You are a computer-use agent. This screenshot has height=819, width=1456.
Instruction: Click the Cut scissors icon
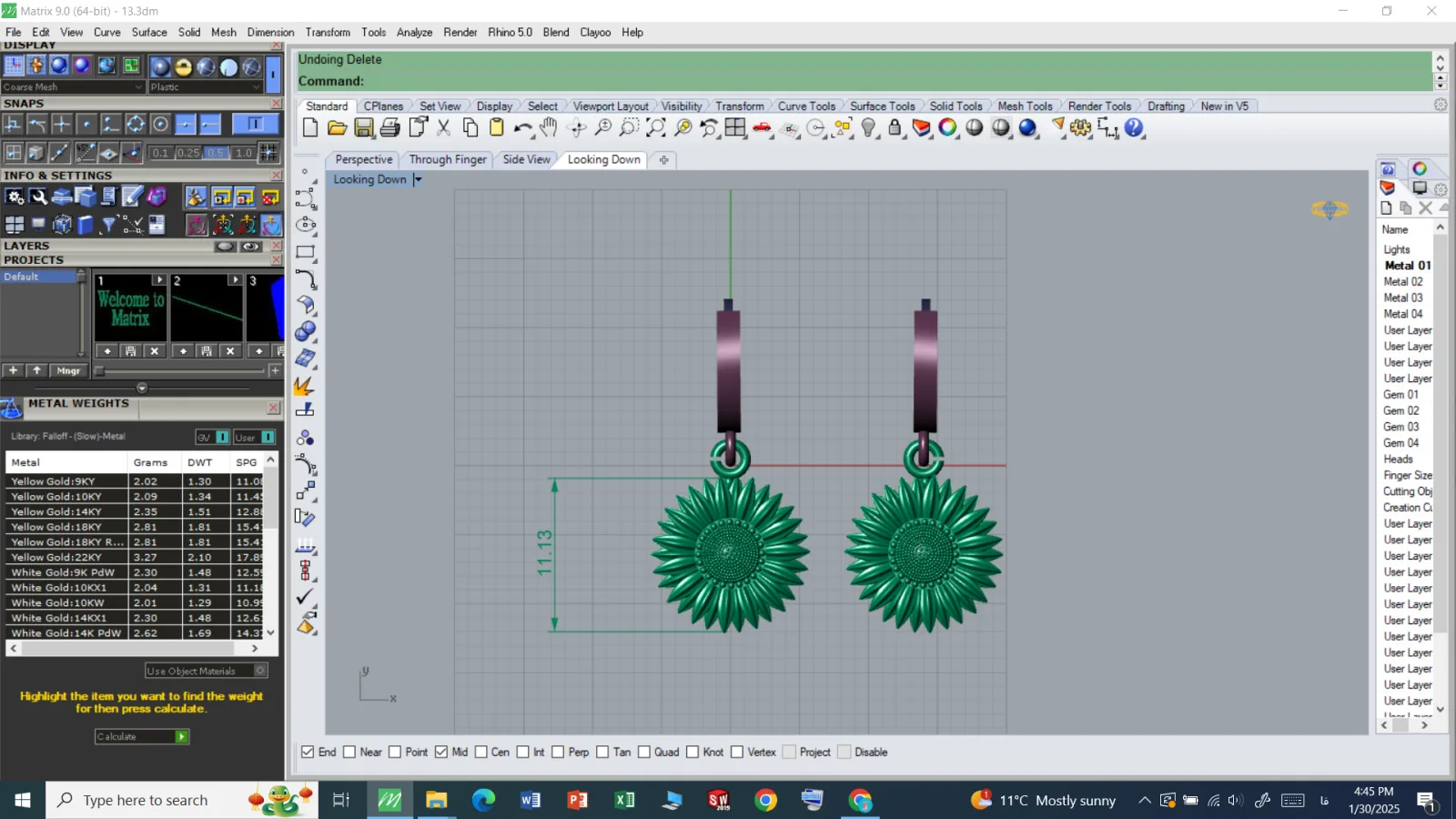coord(443,128)
